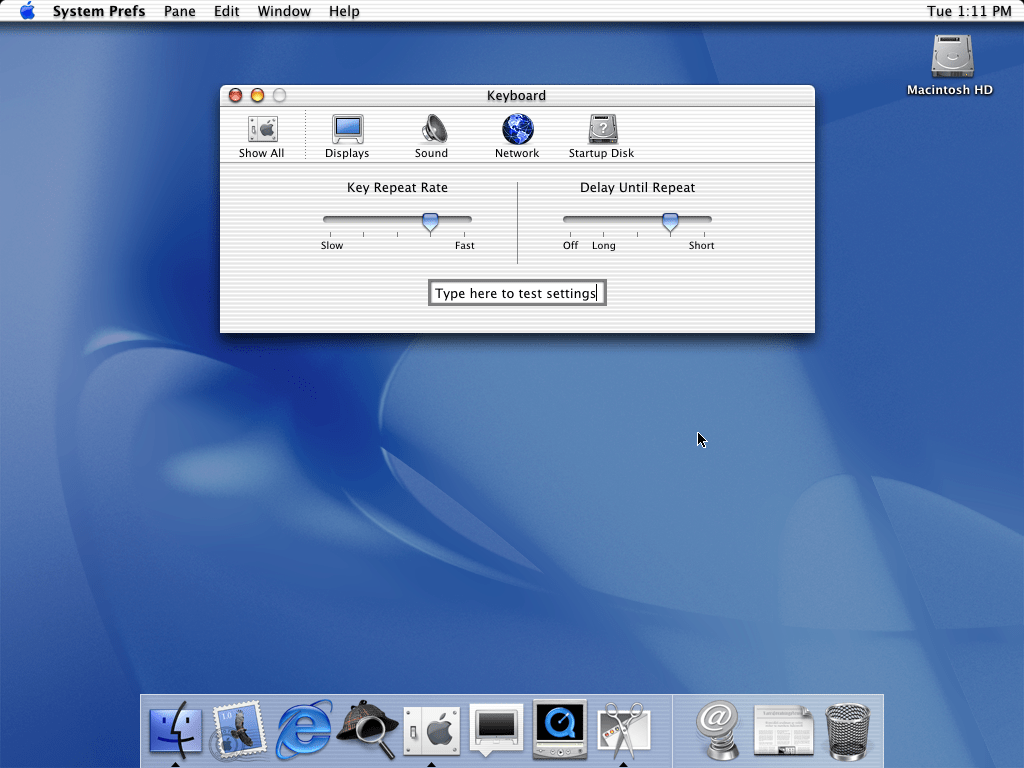This screenshot has width=1024, height=768.
Task: Open the Window menu
Action: pyautogui.click(x=283, y=11)
